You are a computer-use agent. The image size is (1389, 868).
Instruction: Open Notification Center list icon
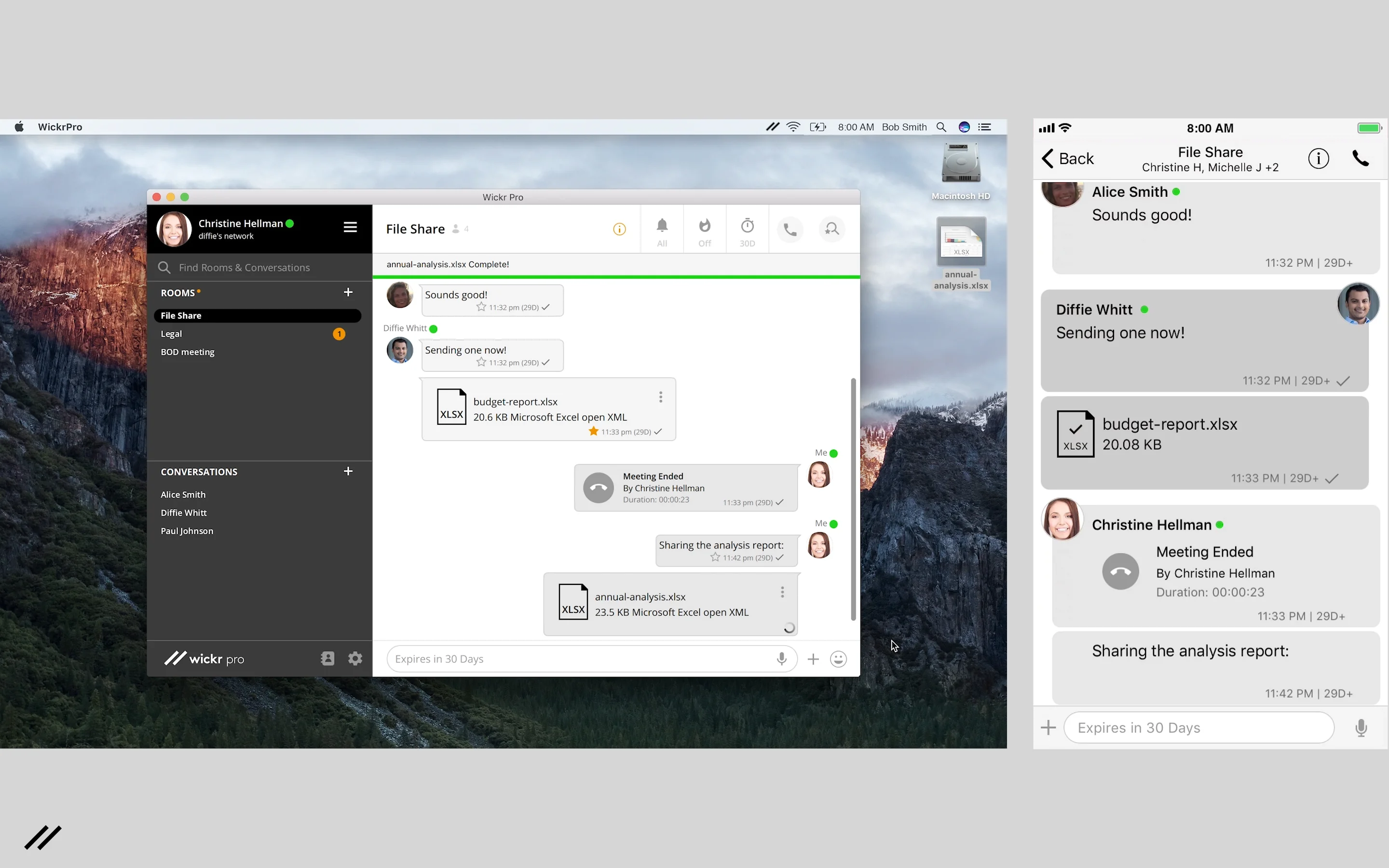[x=985, y=127]
